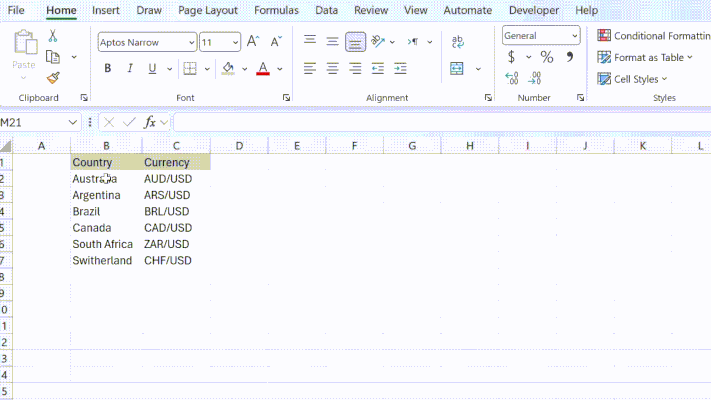
Task: Click the Increase Indent icon
Action: click(x=400, y=68)
